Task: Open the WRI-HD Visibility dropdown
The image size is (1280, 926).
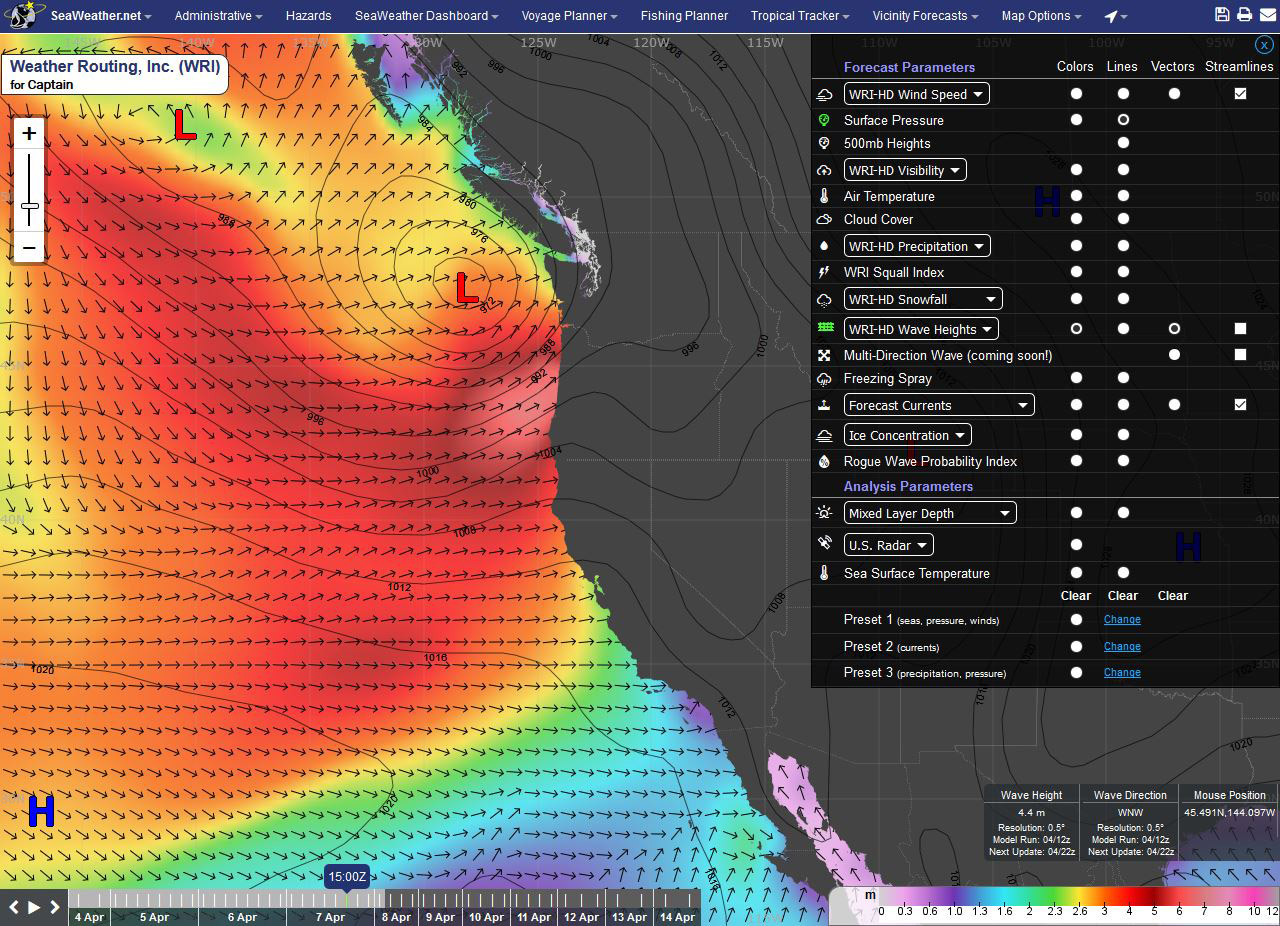Action: coord(905,170)
